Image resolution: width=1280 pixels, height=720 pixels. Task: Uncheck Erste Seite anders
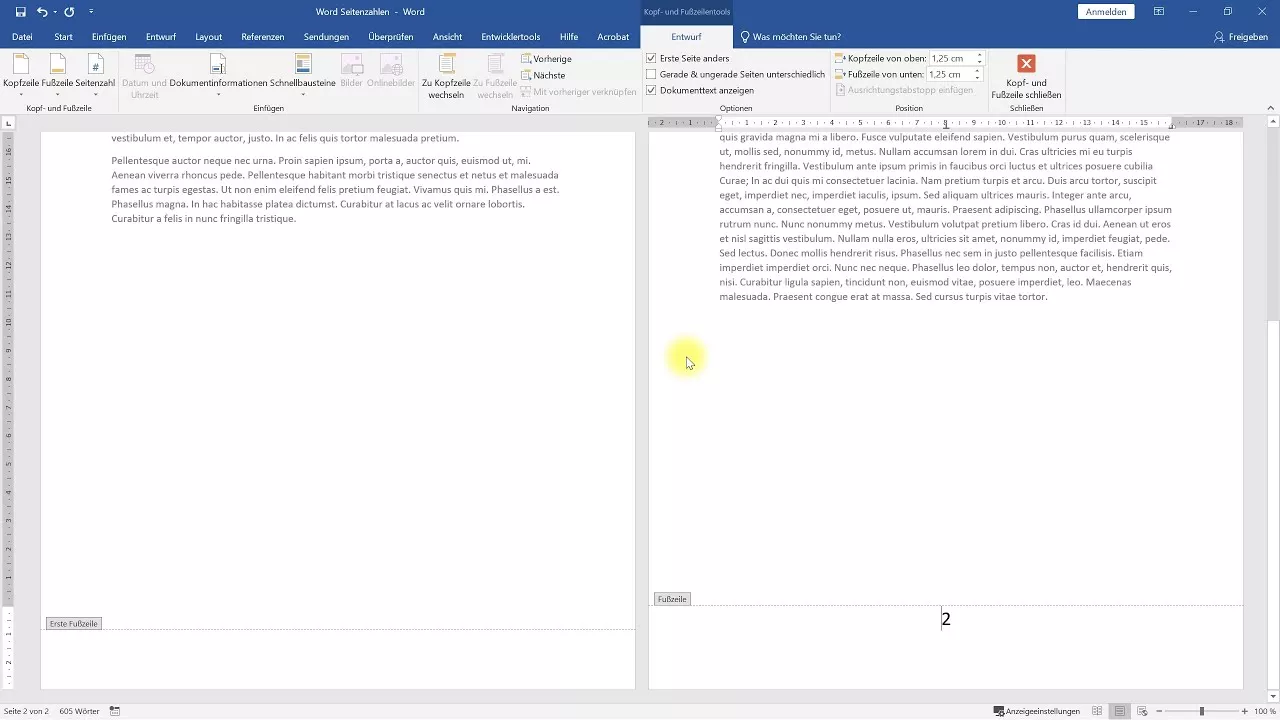click(651, 58)
